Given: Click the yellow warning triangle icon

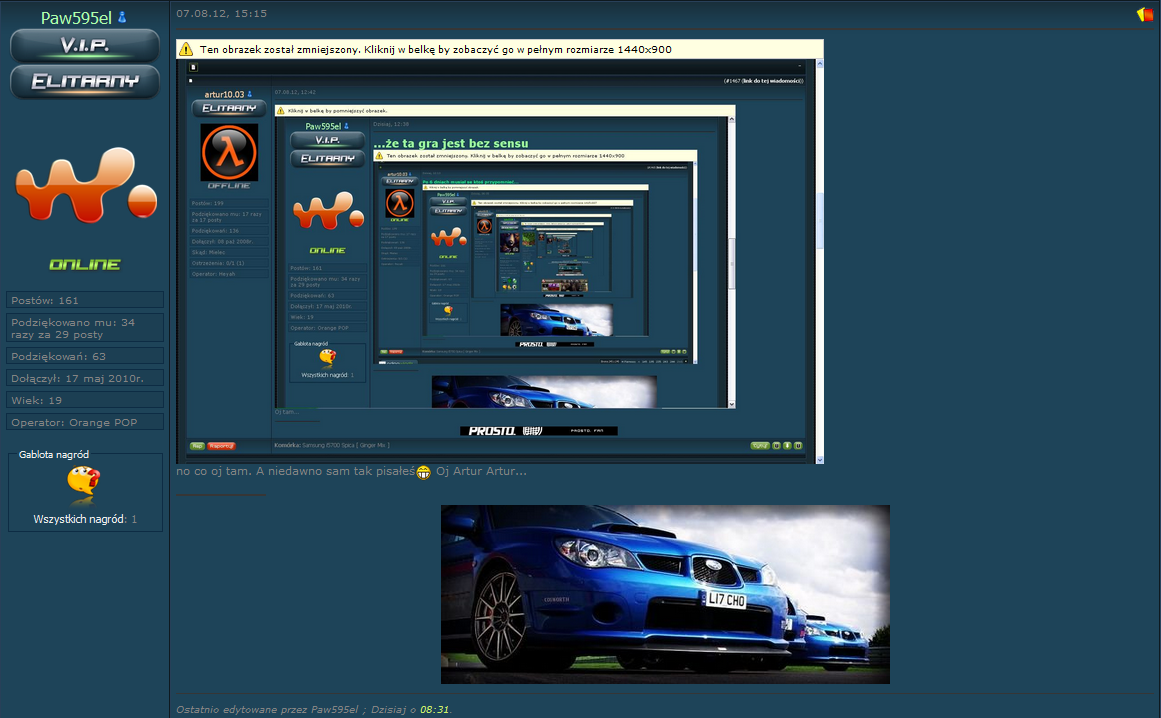Looking at the screenshot, I should pyautogui.click(x=186, y=49).
